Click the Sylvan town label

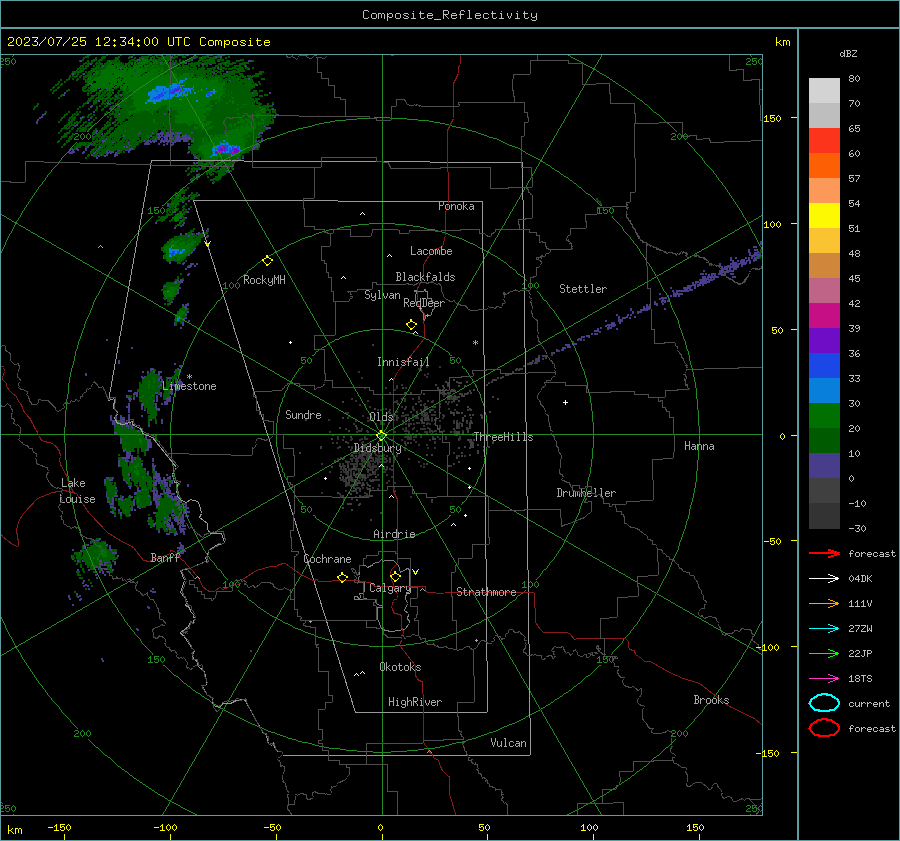click(382, 295)
